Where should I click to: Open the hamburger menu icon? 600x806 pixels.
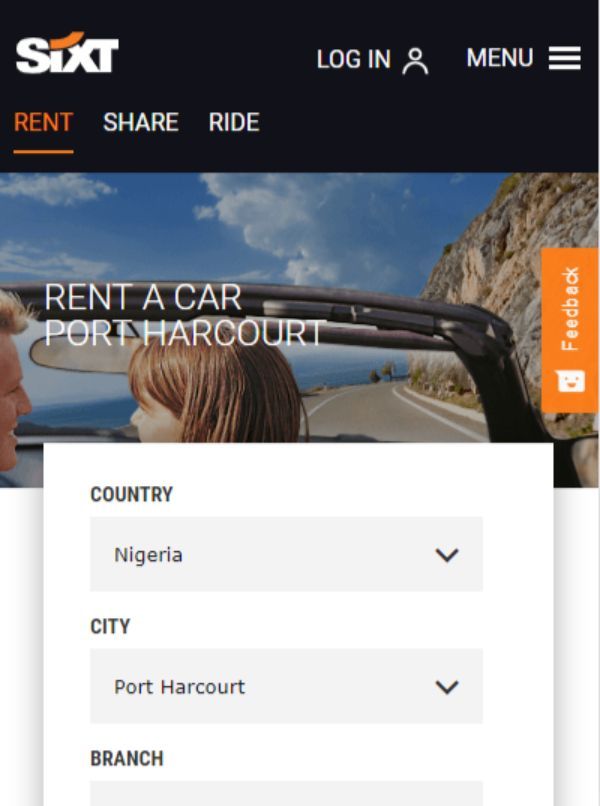tap(565, 58)
